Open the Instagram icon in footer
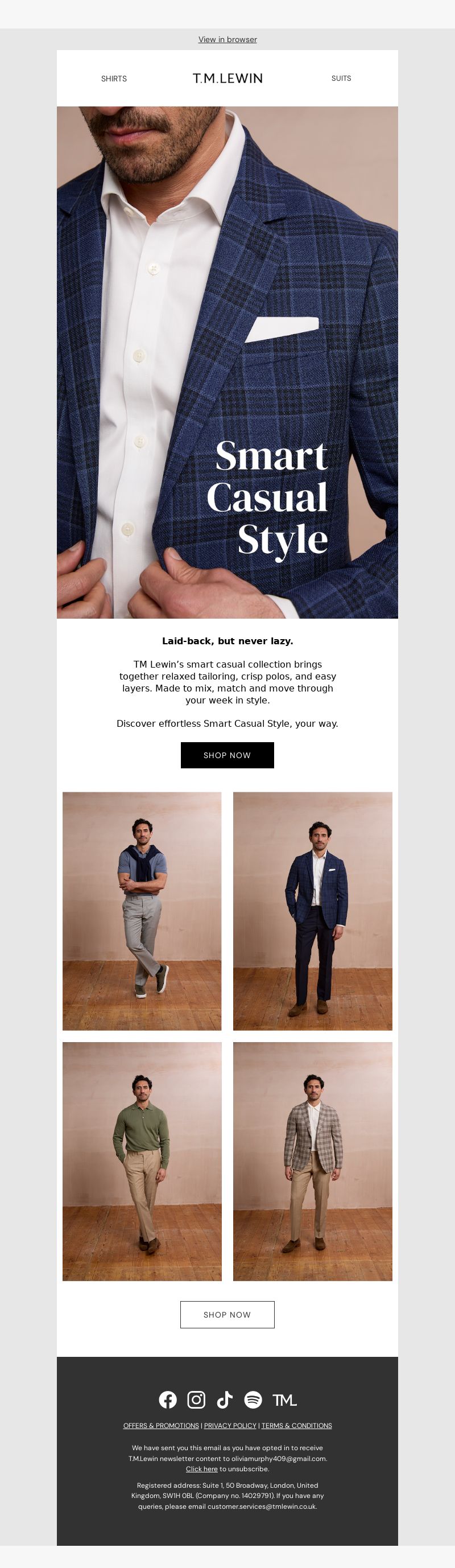 click(196, 1400)
